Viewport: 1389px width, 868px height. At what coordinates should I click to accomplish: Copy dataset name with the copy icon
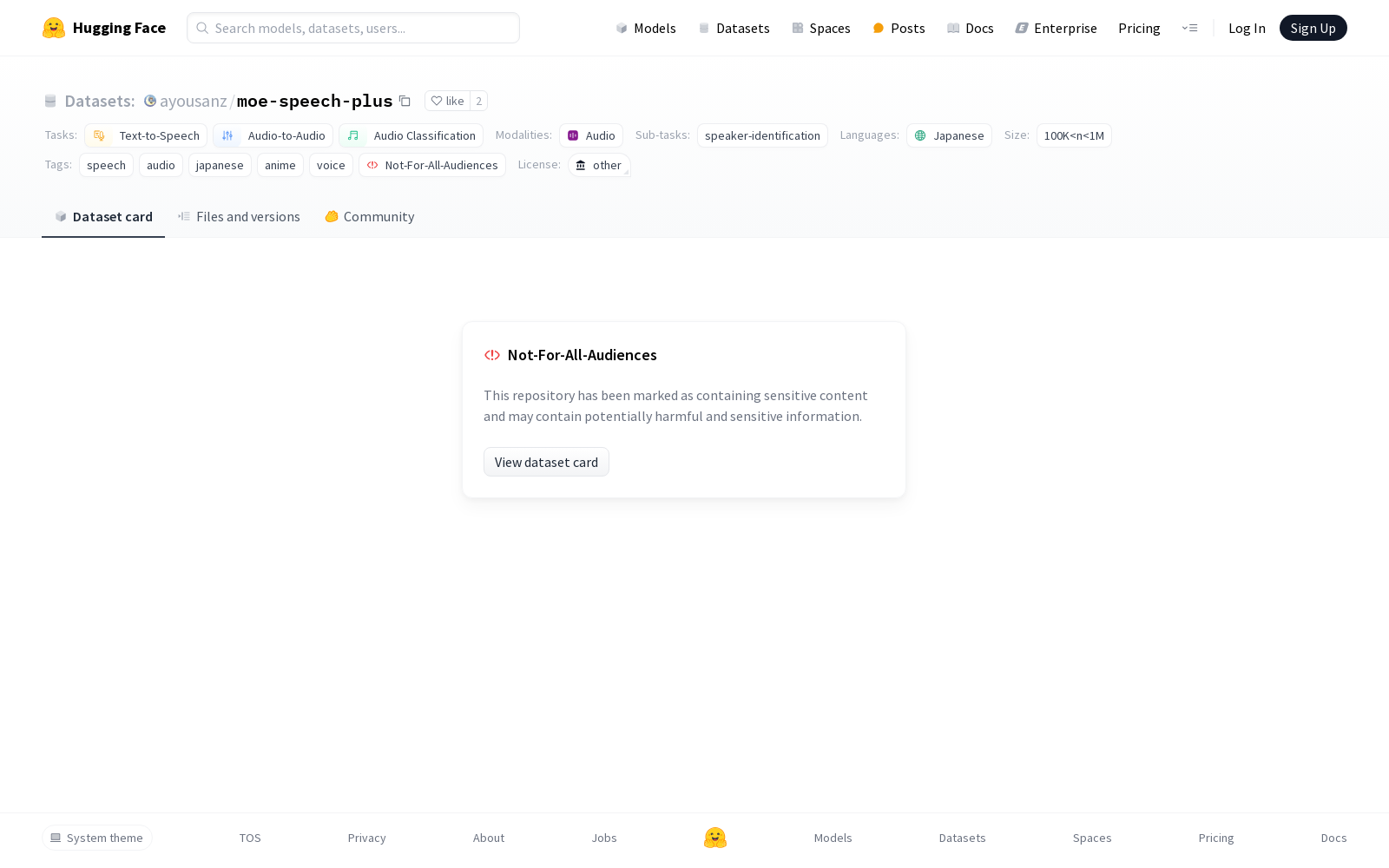pyautogui.click(x=405, y=101)
